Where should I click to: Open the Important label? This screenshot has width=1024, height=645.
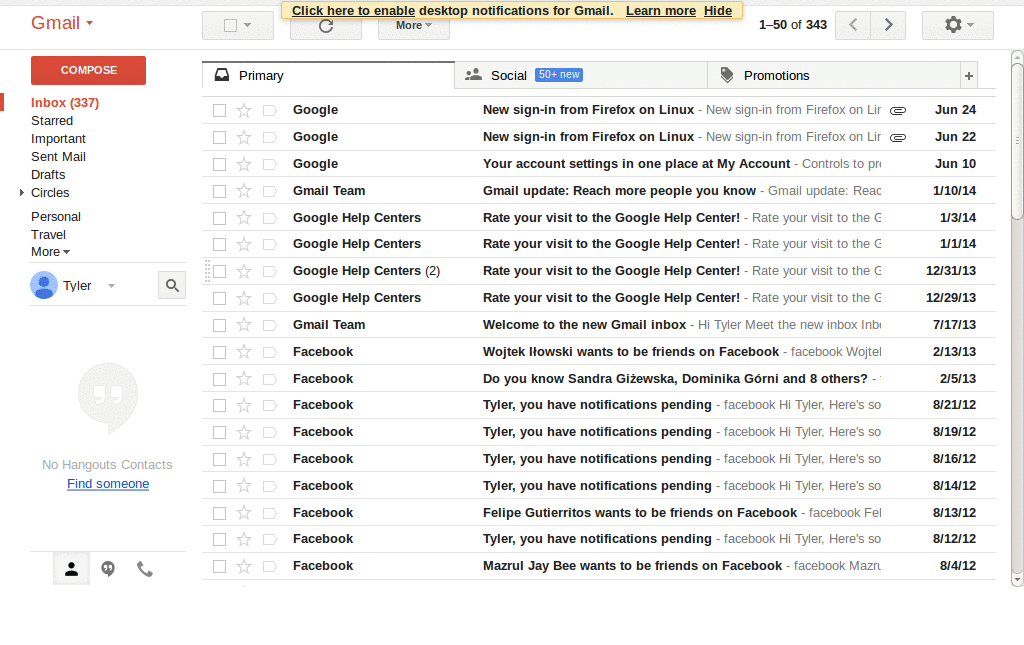click(x=58, y=139)
